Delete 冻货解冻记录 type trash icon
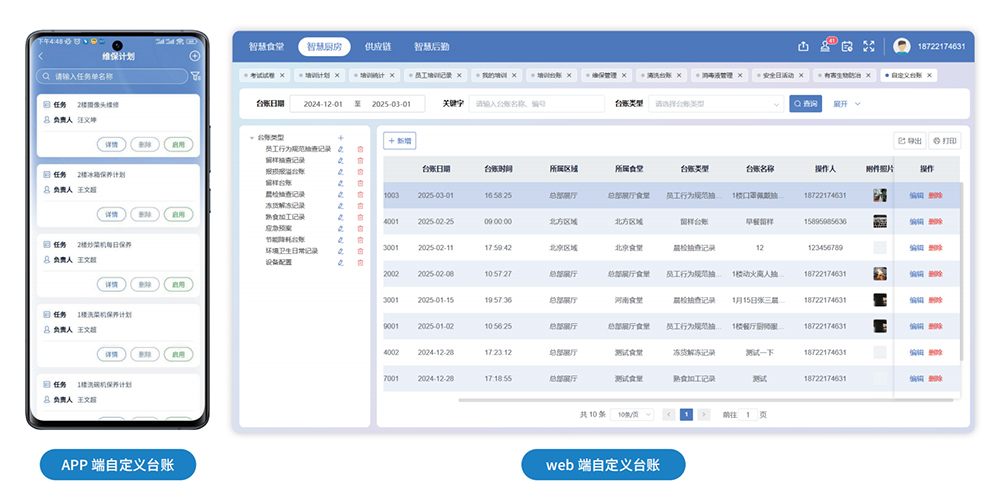 click(360, 206)
